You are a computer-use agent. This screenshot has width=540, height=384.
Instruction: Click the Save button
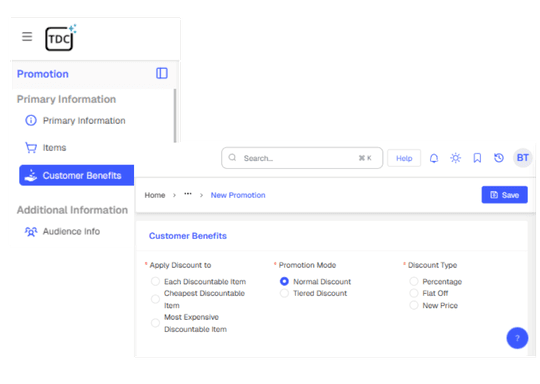pos(505,195)
